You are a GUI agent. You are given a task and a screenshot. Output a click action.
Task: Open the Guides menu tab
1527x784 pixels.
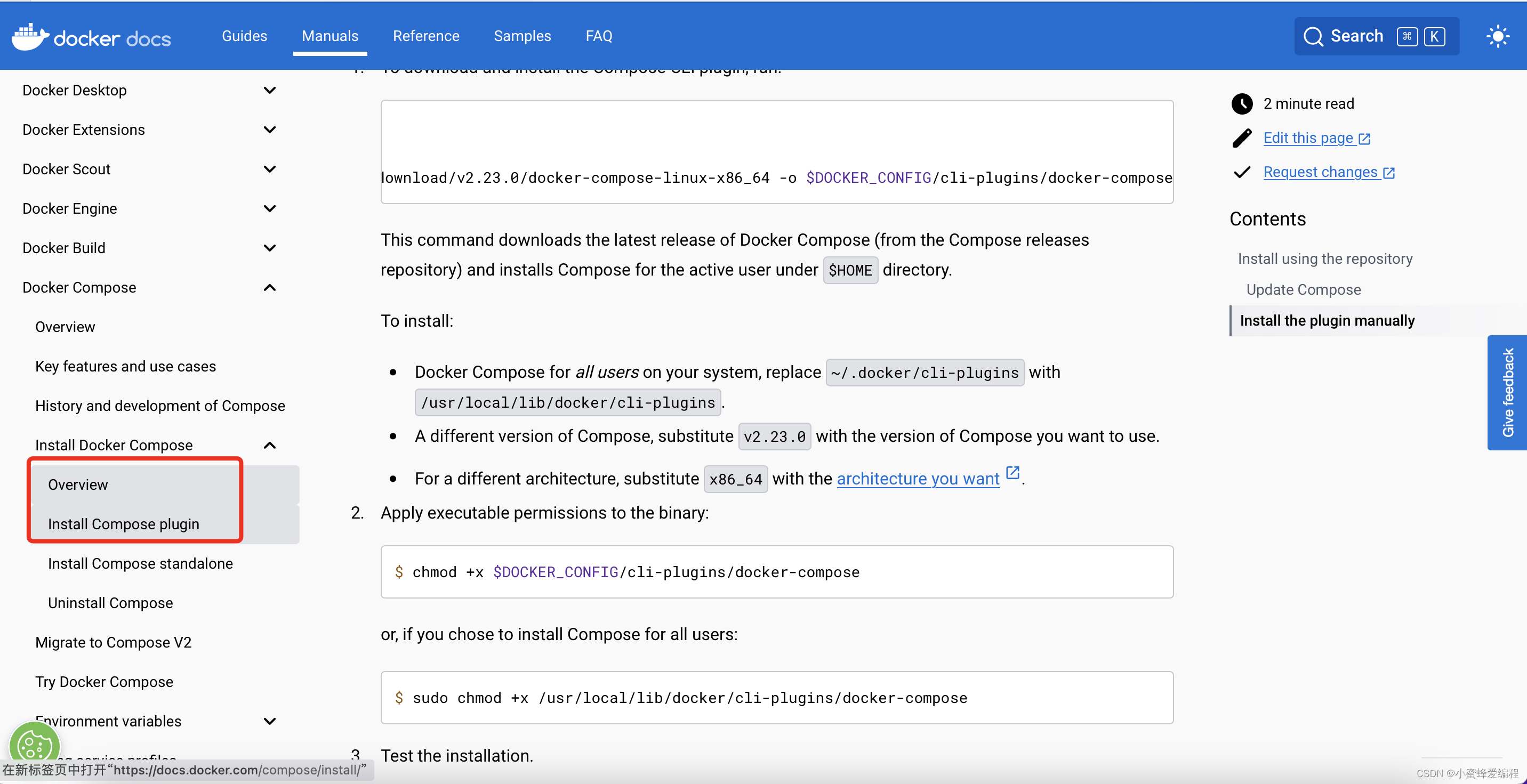[x=245, y=35]
